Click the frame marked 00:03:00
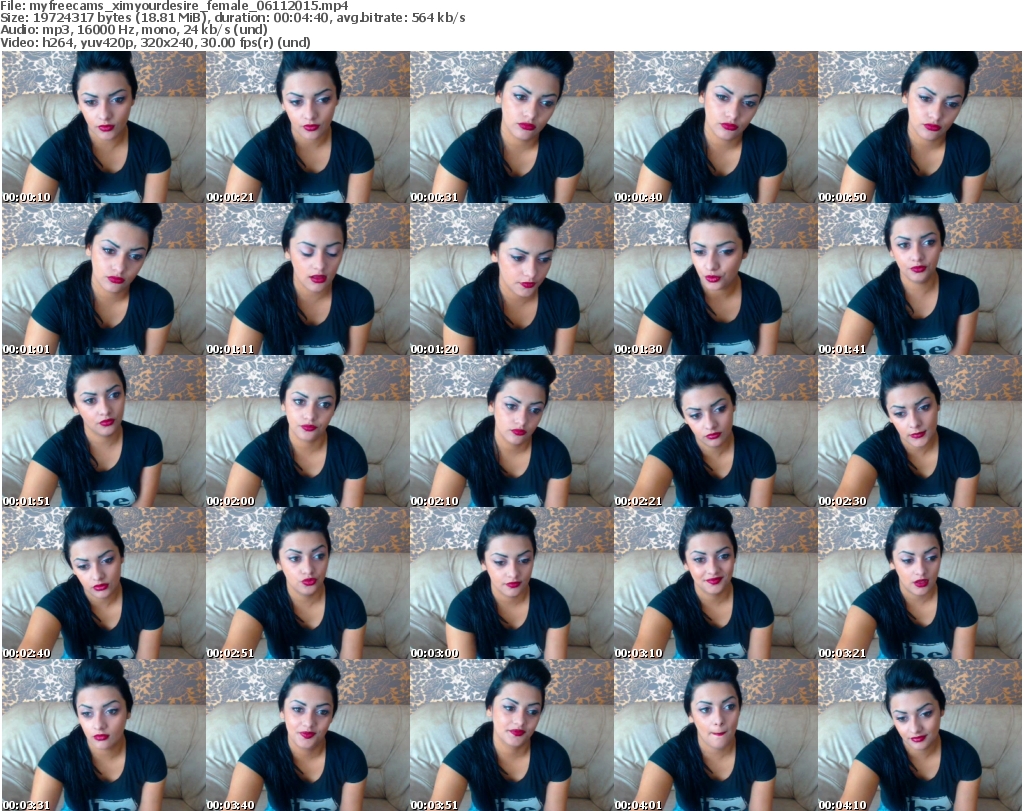The width and height of the screenshot is (1024, 811). pyautogui.click(x=511, y=583)
